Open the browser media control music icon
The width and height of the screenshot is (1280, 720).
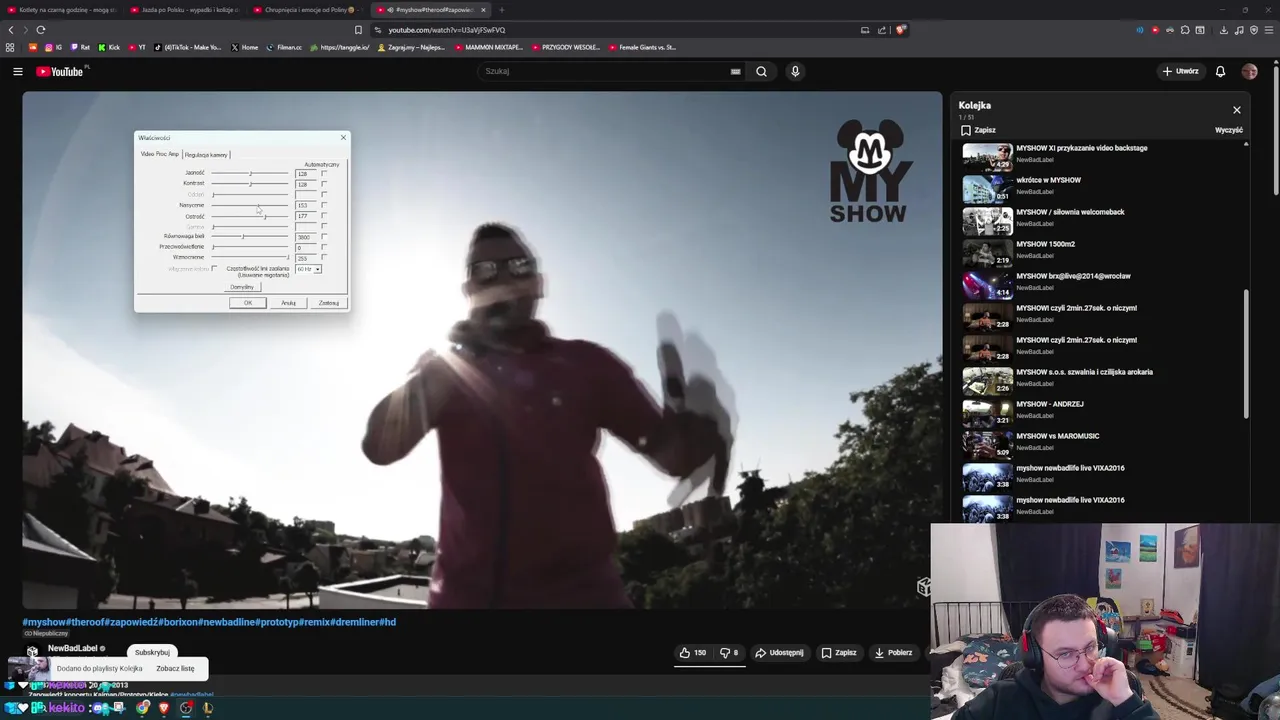pyautogui.click(x=1239, y=30)
